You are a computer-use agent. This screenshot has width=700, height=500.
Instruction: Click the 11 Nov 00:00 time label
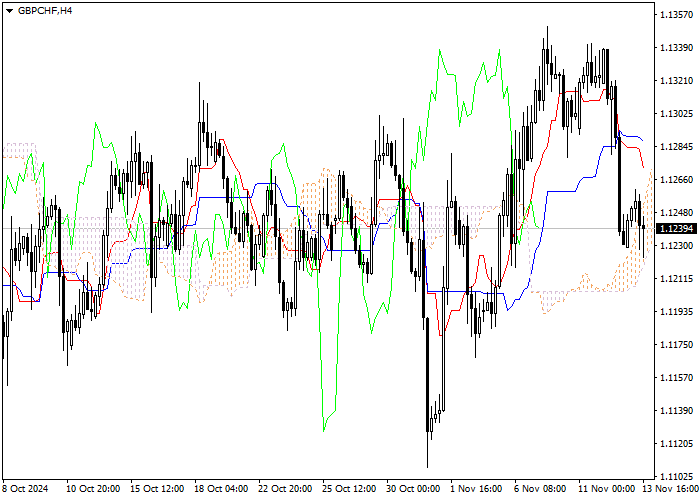(x=606, y=489)
